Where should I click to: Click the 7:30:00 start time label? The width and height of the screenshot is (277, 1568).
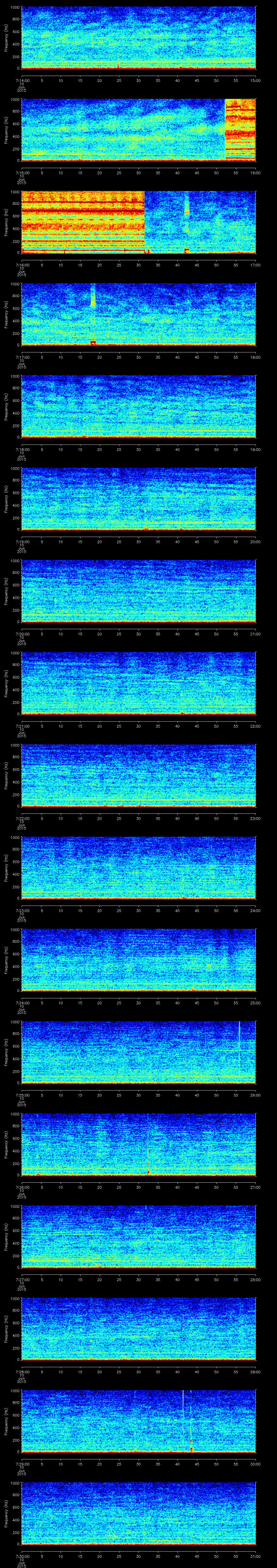click(21, 1556)
